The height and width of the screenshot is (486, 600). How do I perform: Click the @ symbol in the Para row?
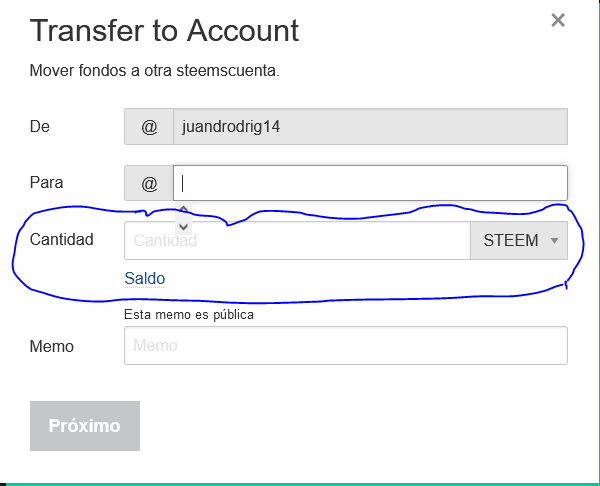(x=149, y=183)
